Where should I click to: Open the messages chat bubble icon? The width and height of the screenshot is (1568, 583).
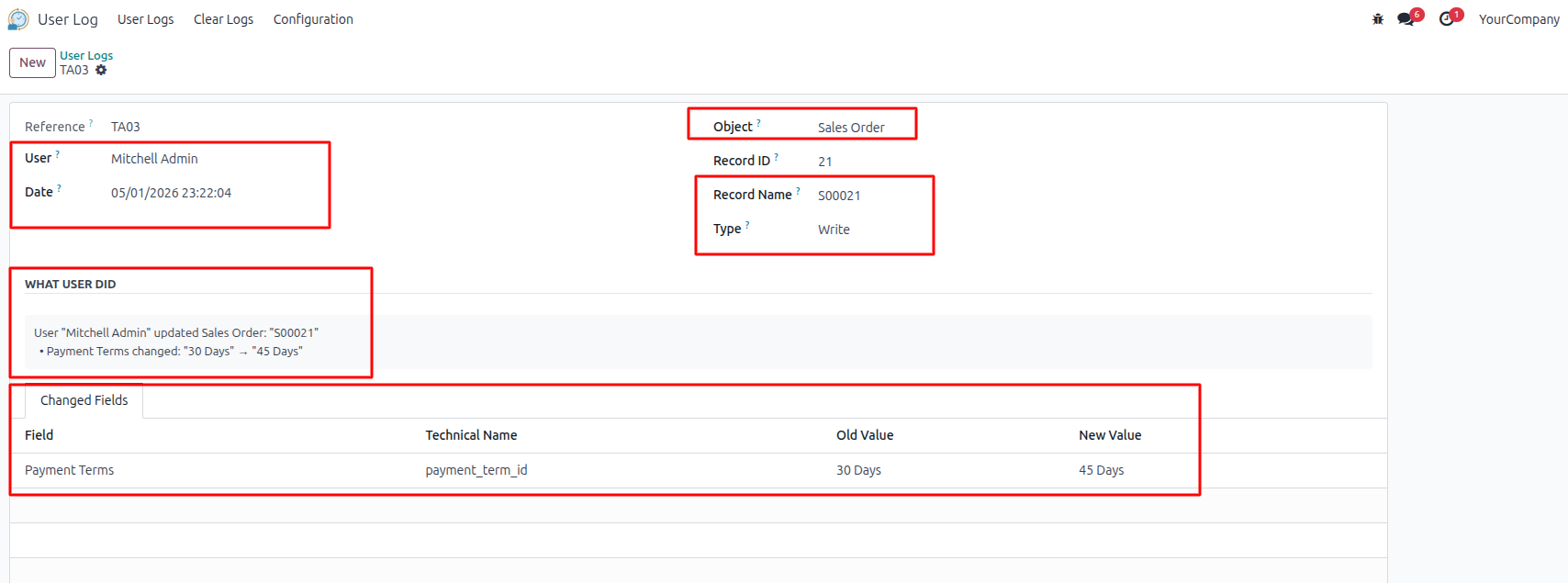(1406, 19)
